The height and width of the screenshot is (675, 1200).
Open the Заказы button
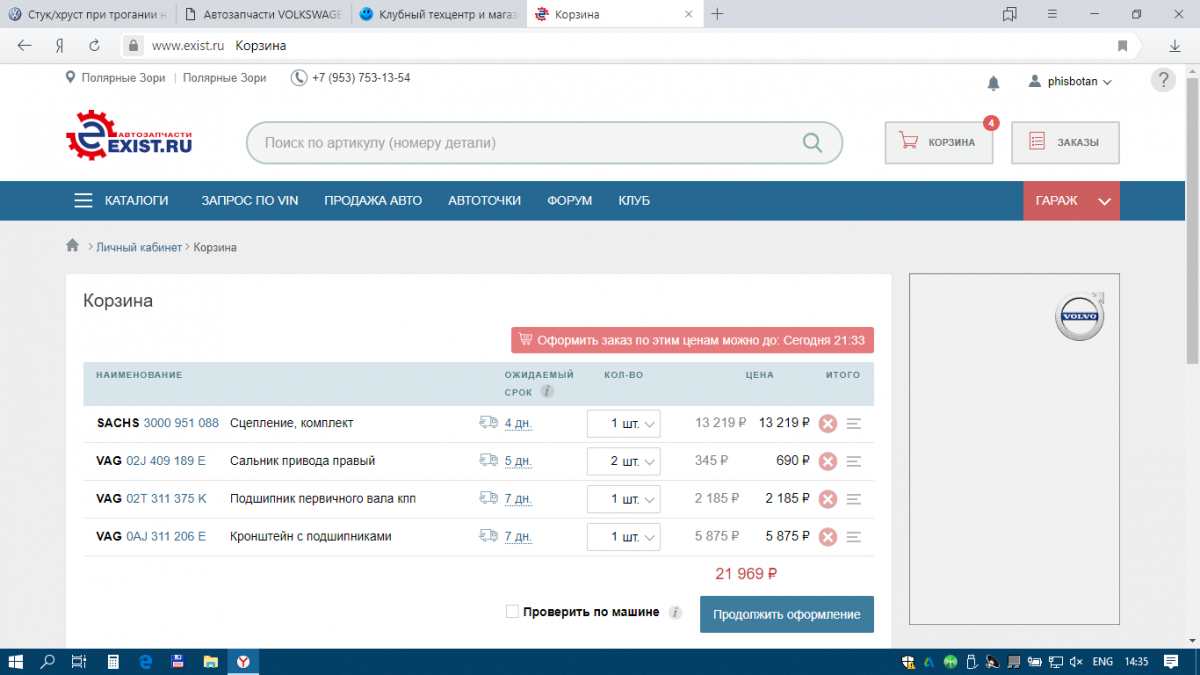(1065, 142)
